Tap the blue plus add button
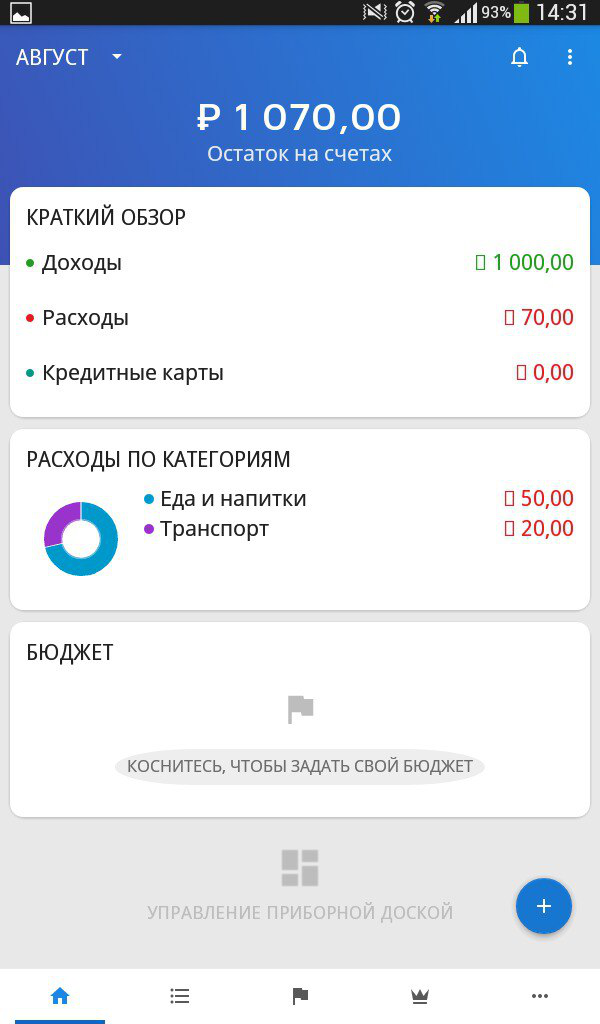 click(543, 906)
